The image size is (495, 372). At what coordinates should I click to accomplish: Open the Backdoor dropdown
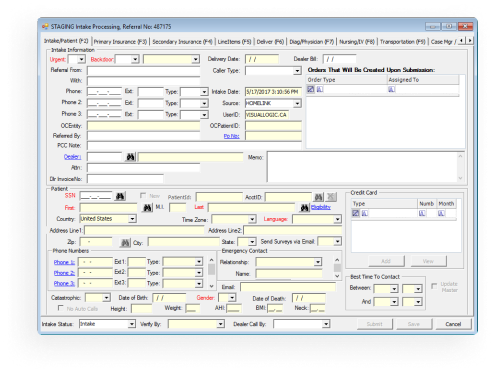pos(135,59)
